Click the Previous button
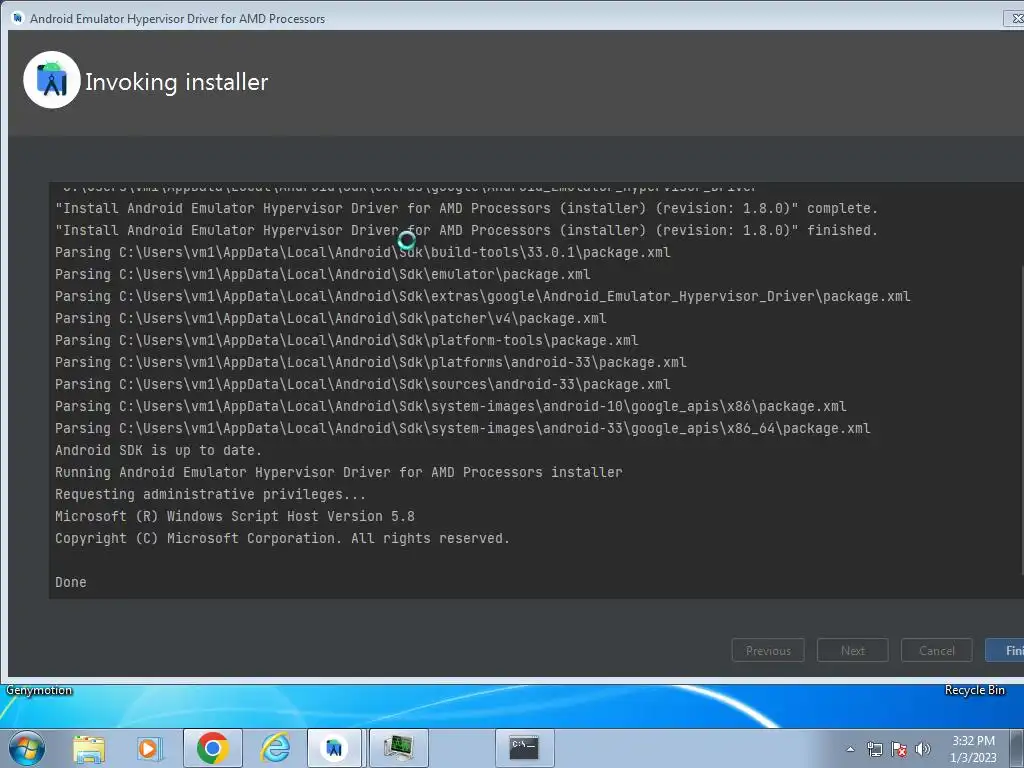Image resolution: width=1024 pixels, height=768 pixels. [x=768, y=650]
